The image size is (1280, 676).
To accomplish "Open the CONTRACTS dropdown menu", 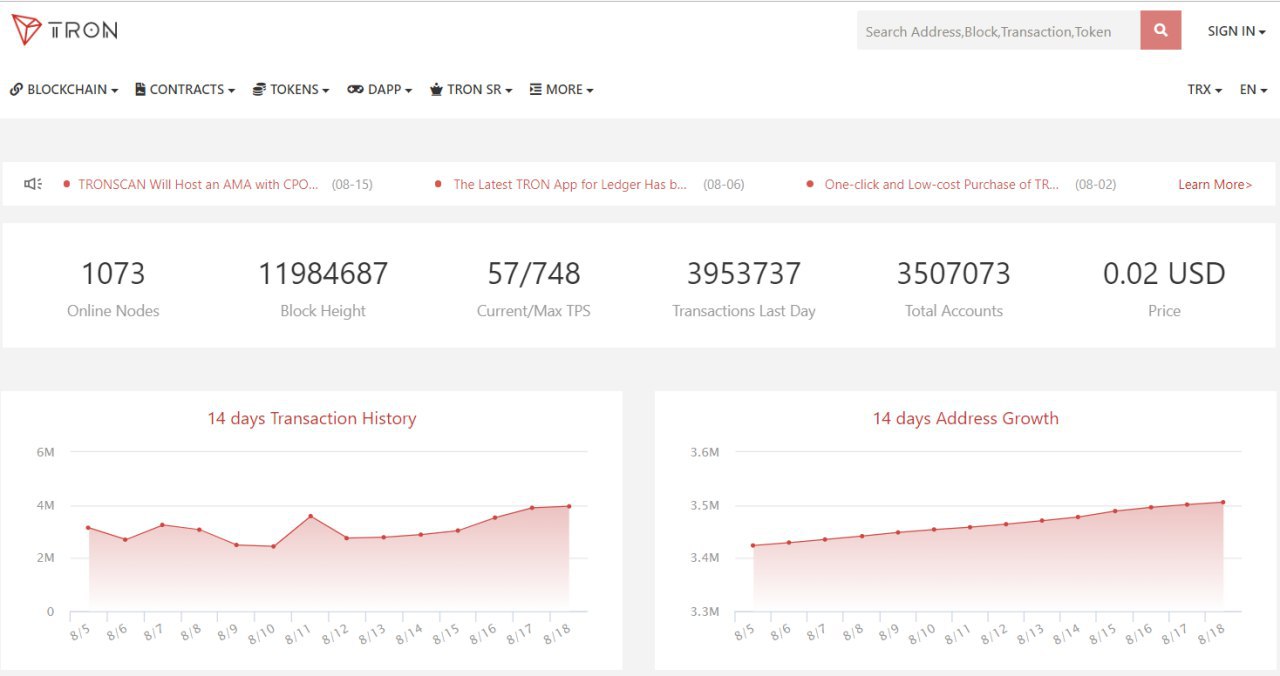I will [x=185, y=89].
